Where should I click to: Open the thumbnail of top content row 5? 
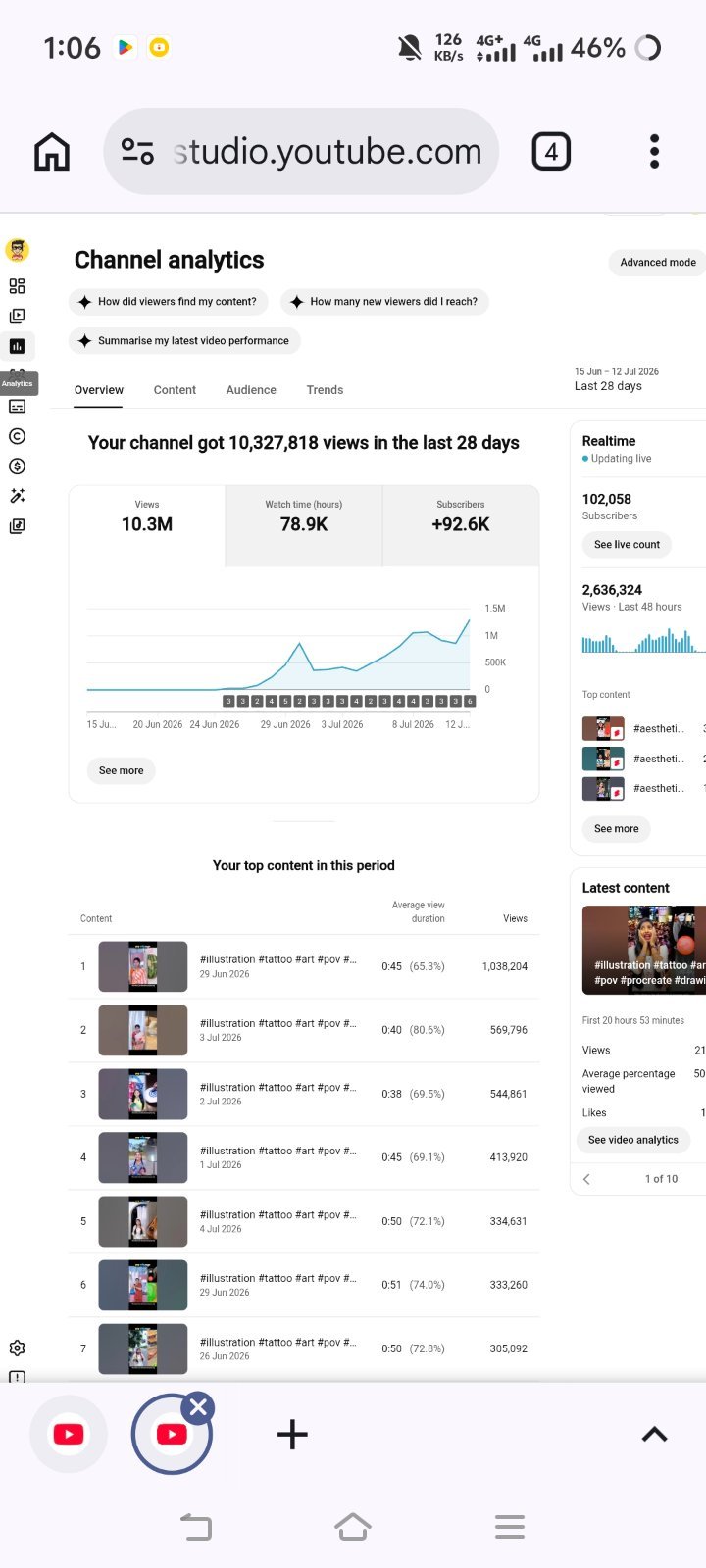pos(143,1221)
